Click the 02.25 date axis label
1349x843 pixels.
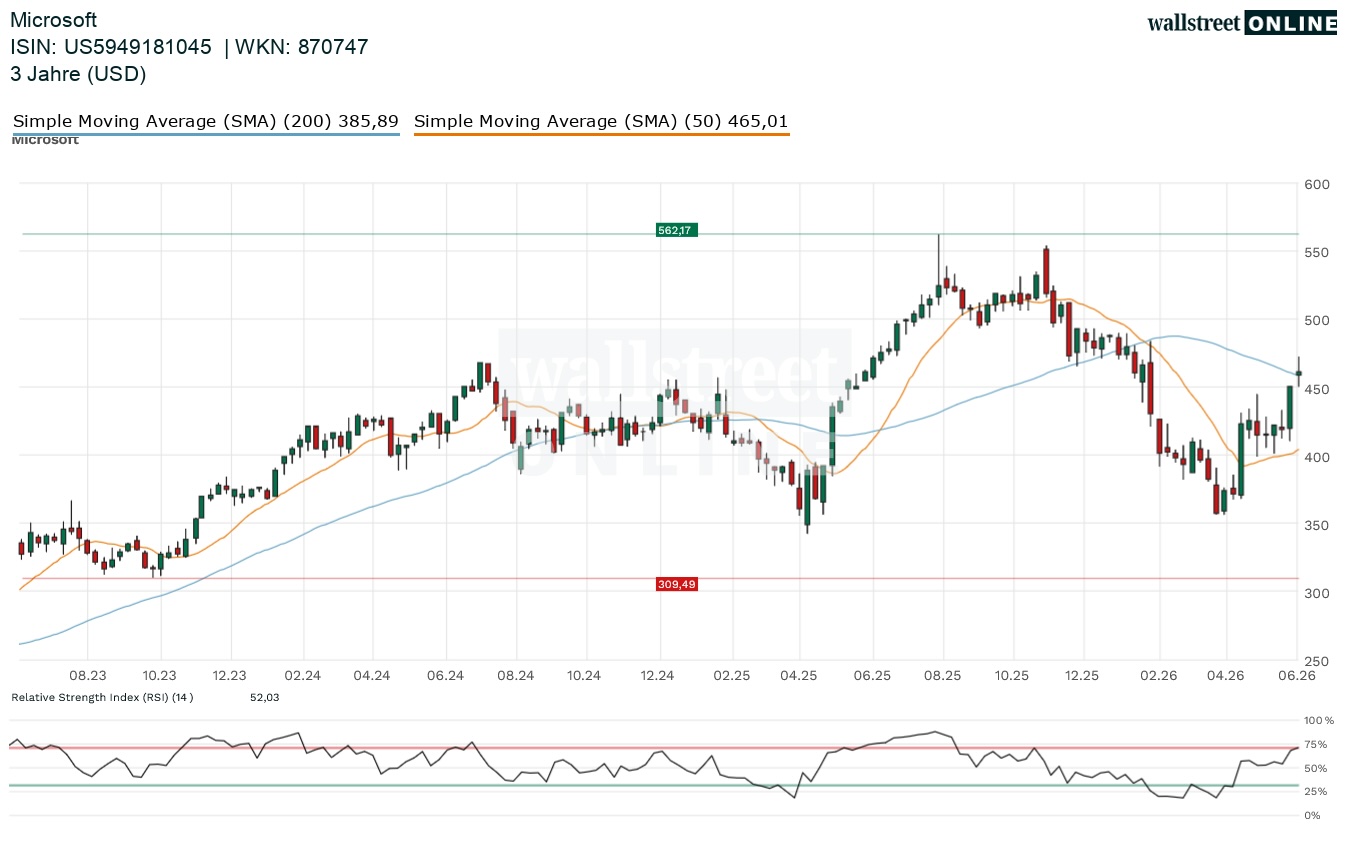pyautogui.click(x=731, y=676)
